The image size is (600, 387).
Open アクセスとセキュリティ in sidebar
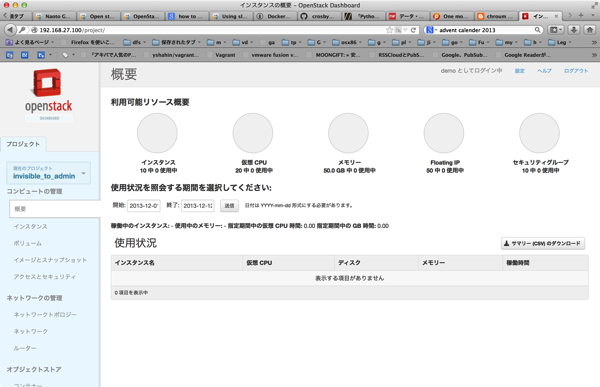point(45,277)
